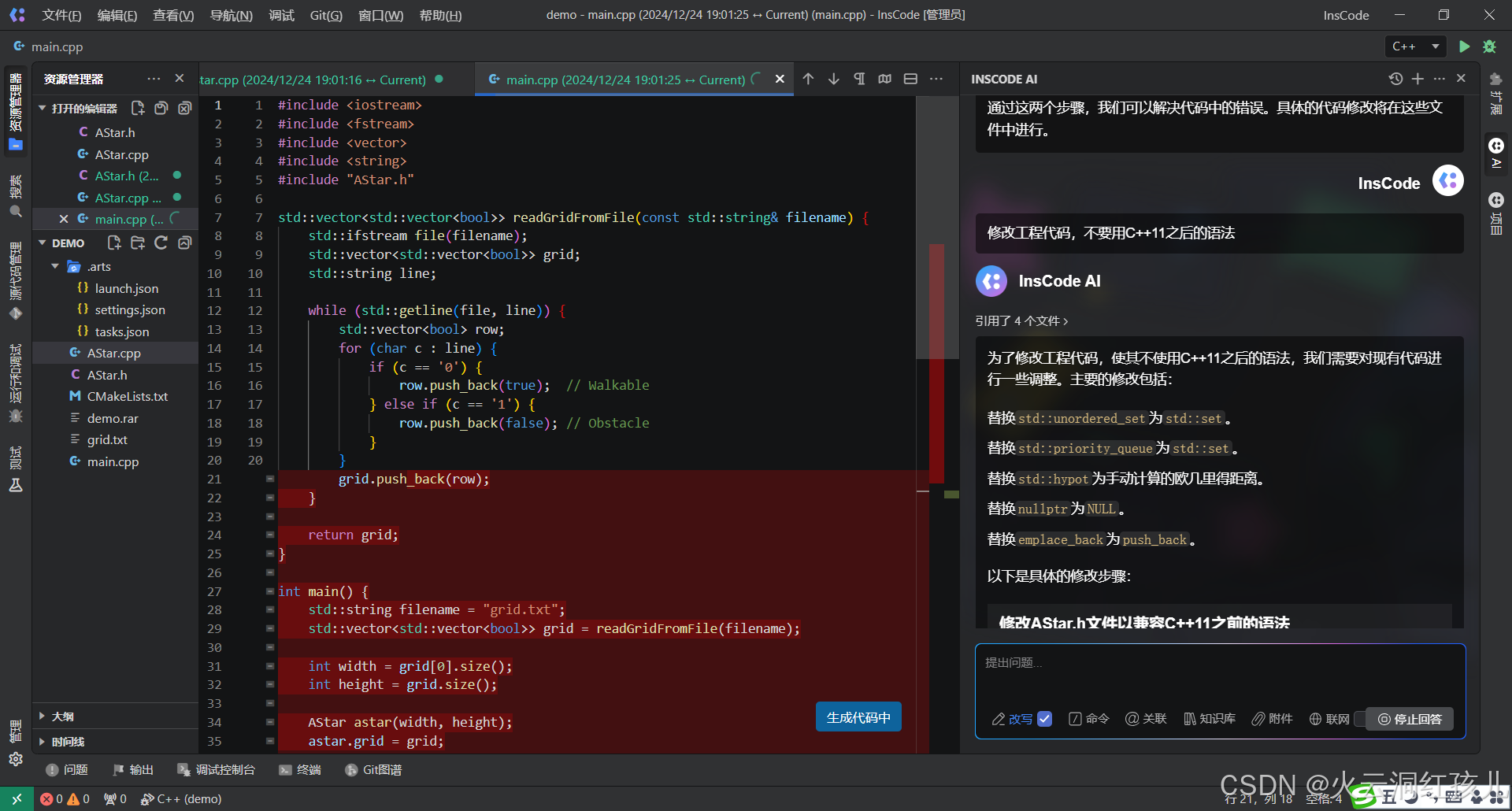Open CMakeLists.txt in explorer
Screen dimensions: 1512x811
[128, 396]
